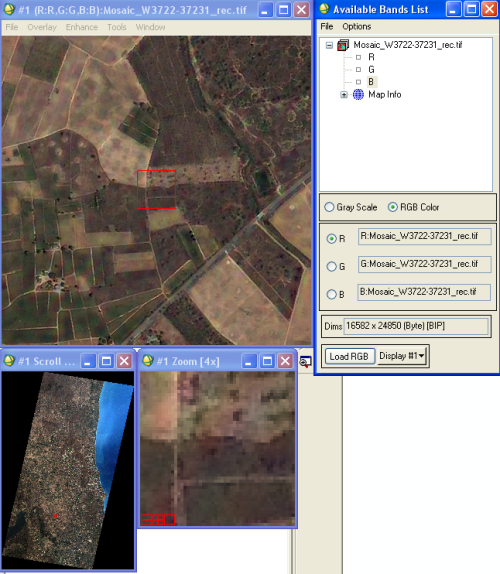Click the ENVI icon in Available Bands List title
The image size is (500, 574).
coord(324,9)
